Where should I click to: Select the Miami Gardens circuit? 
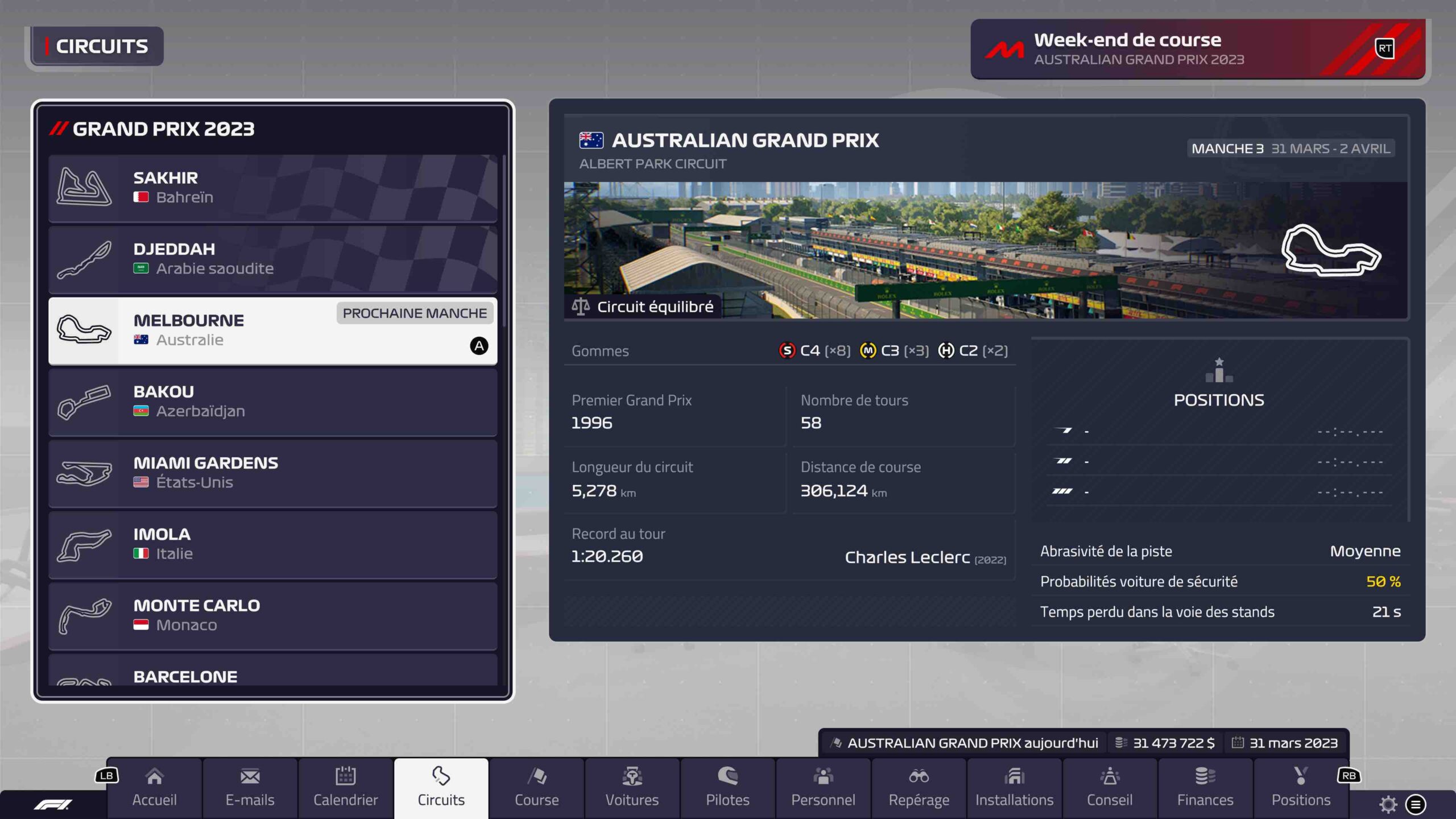pyautogui.click(x=273, y=473)
